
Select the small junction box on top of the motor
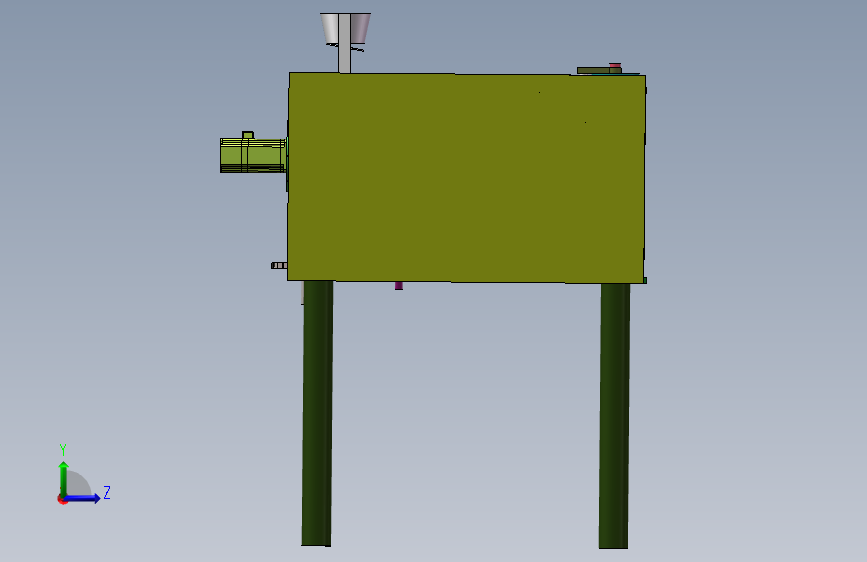point(248,135)
